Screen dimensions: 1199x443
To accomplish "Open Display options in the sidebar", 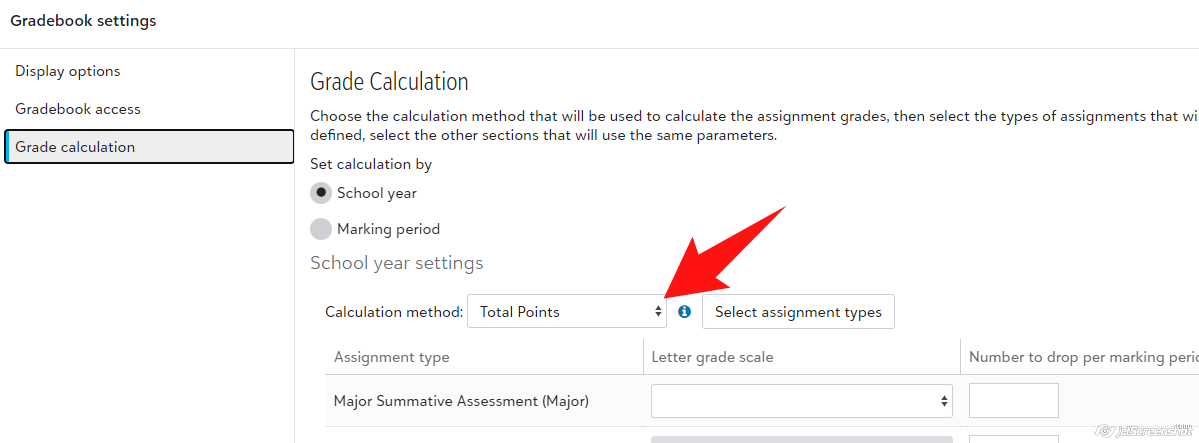I will click(x=68, y=71).
